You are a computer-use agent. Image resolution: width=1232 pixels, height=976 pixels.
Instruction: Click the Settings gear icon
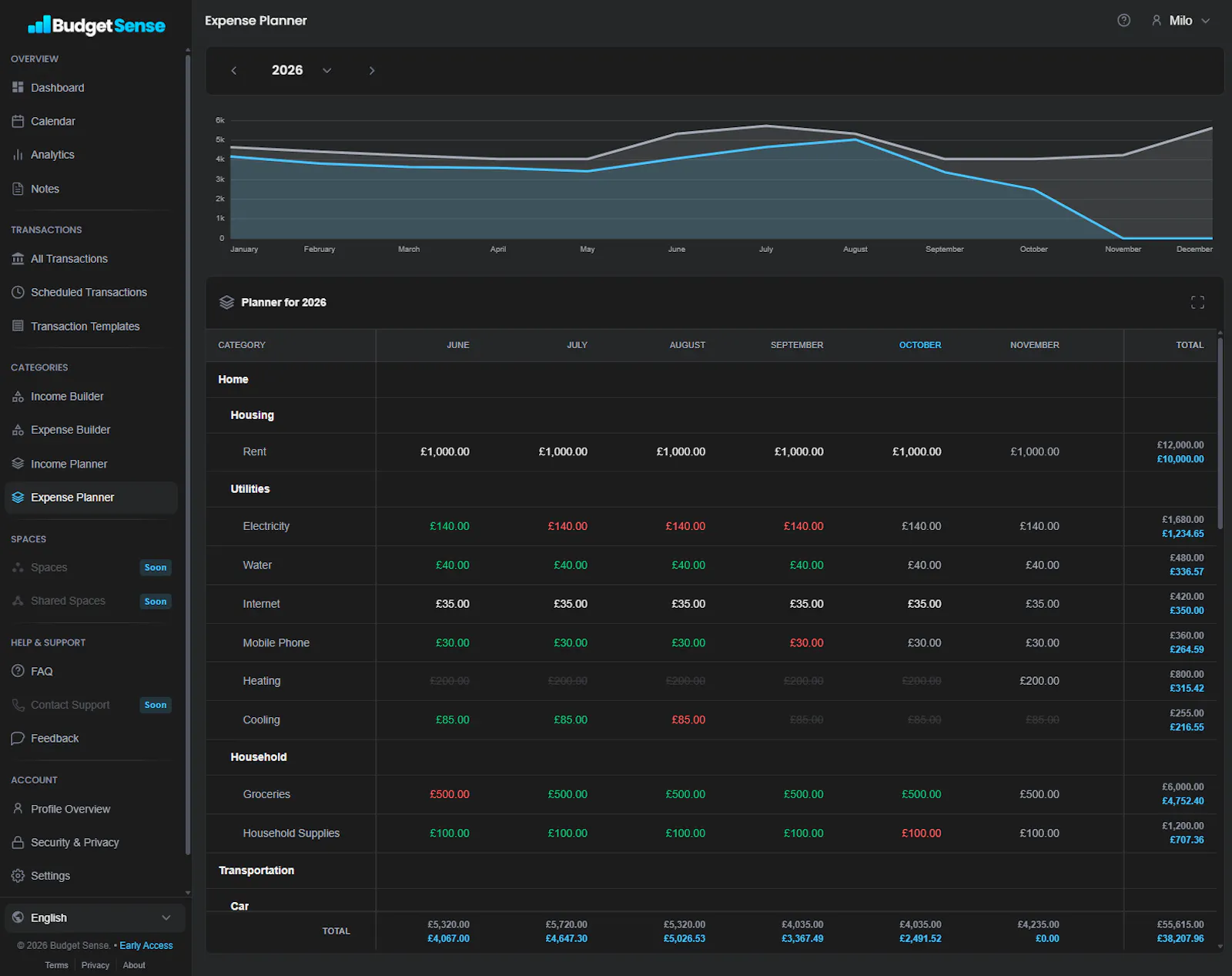pyautogui.click(x=18, y=876)
